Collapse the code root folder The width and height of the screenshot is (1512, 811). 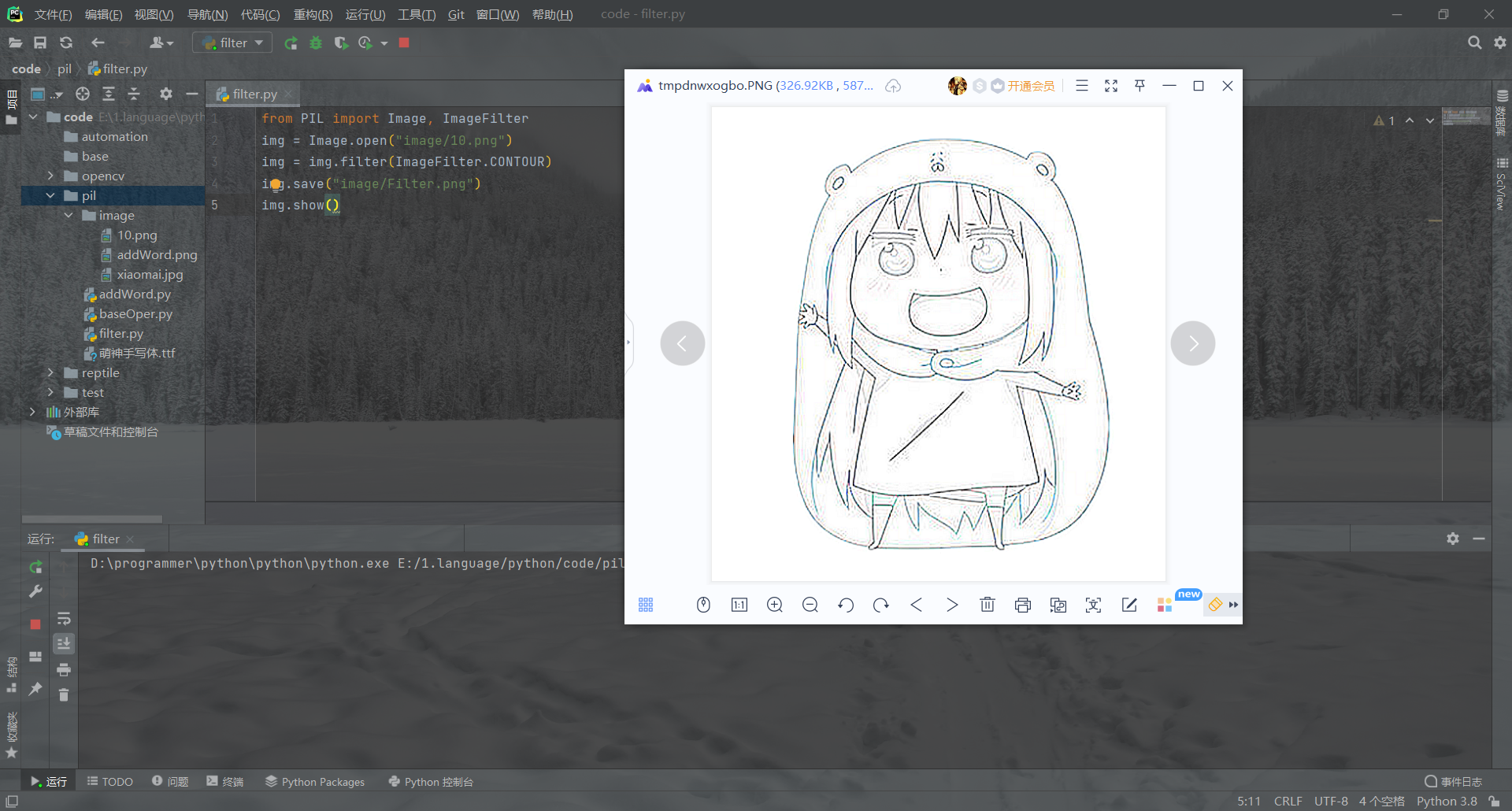tap(33, 117)
